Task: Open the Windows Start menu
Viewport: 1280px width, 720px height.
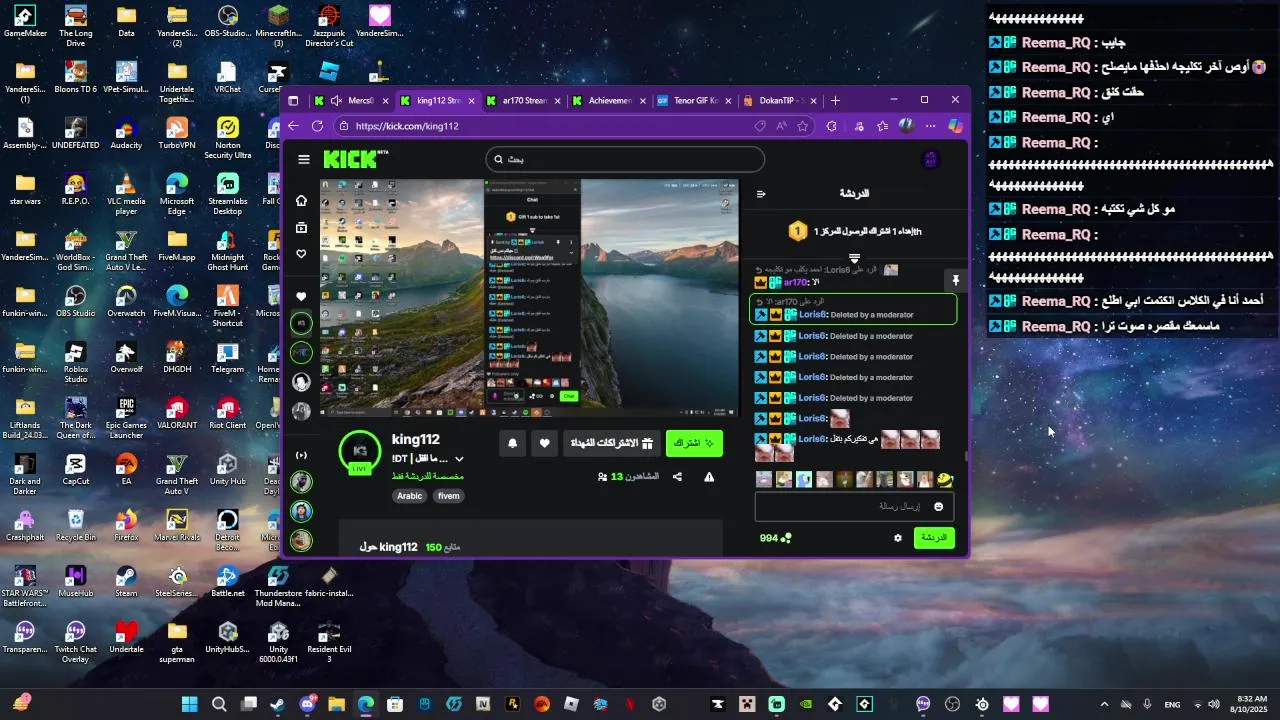Action: (189, 704)
